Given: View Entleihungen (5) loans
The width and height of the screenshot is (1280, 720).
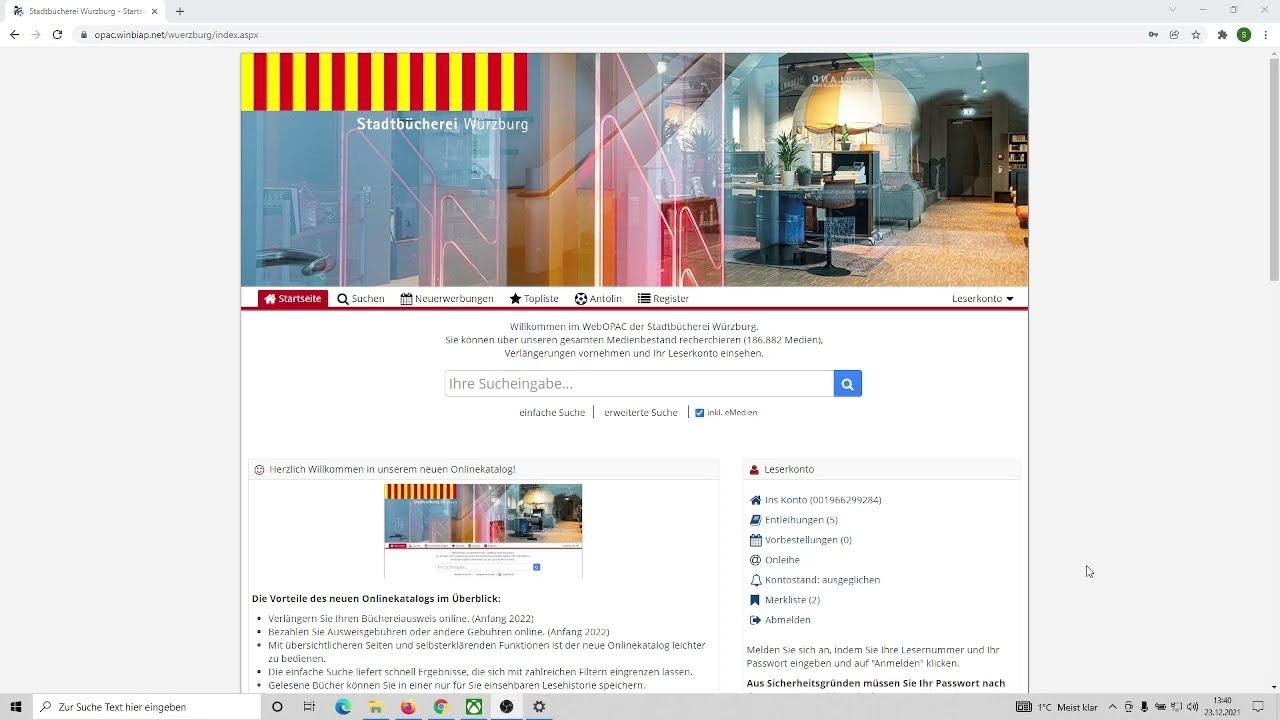Looking at the screenshot, I should (x=801, y=520).
